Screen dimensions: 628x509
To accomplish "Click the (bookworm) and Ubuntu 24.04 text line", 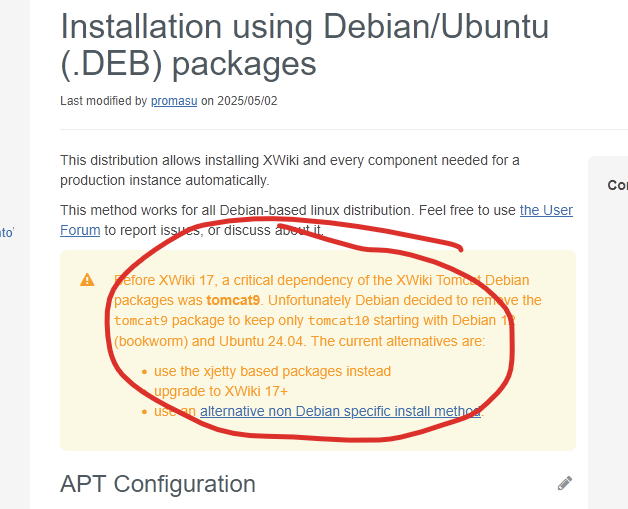I will click(x=299, y=341).
